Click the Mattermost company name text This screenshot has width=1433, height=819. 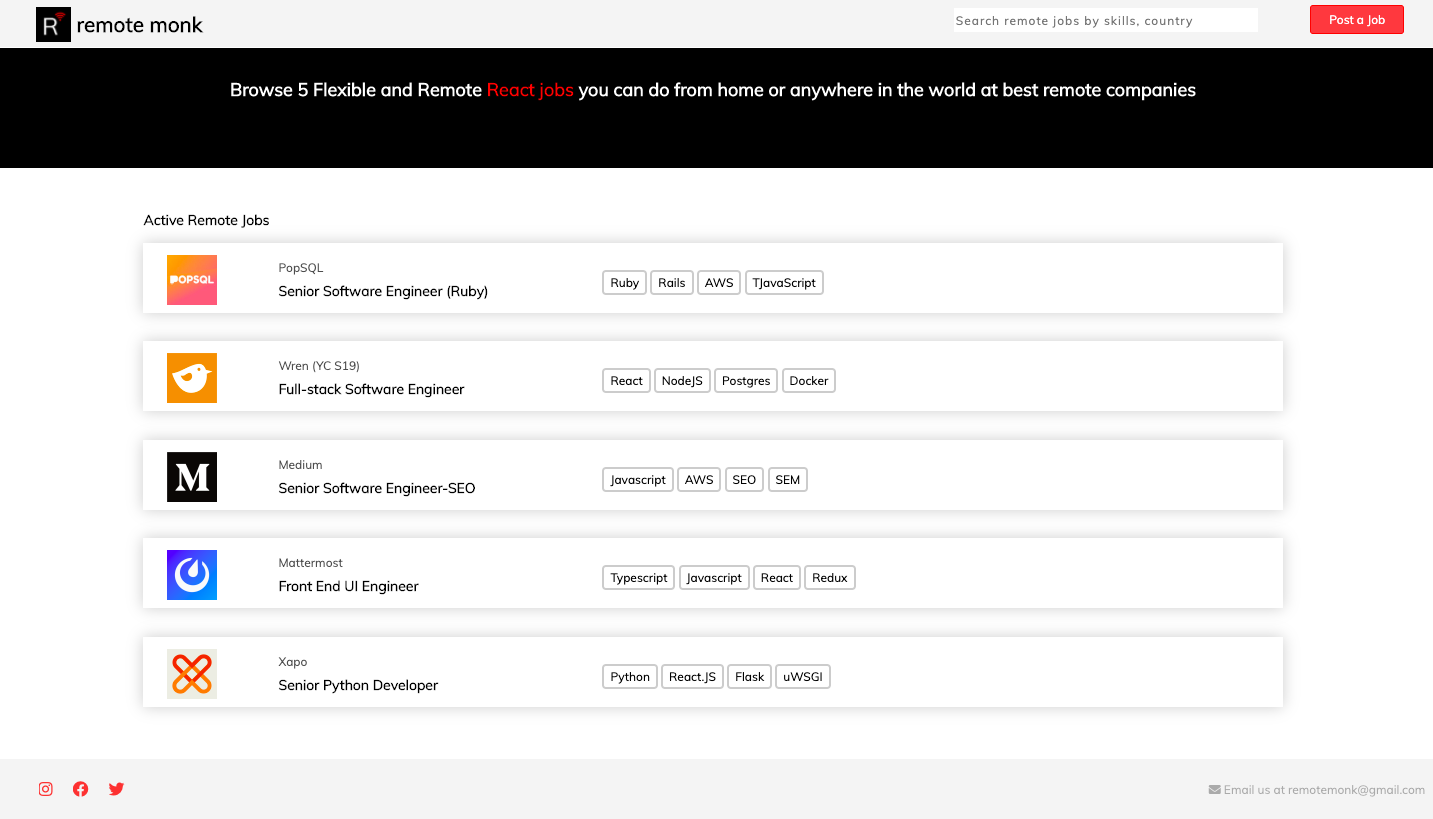311,563
